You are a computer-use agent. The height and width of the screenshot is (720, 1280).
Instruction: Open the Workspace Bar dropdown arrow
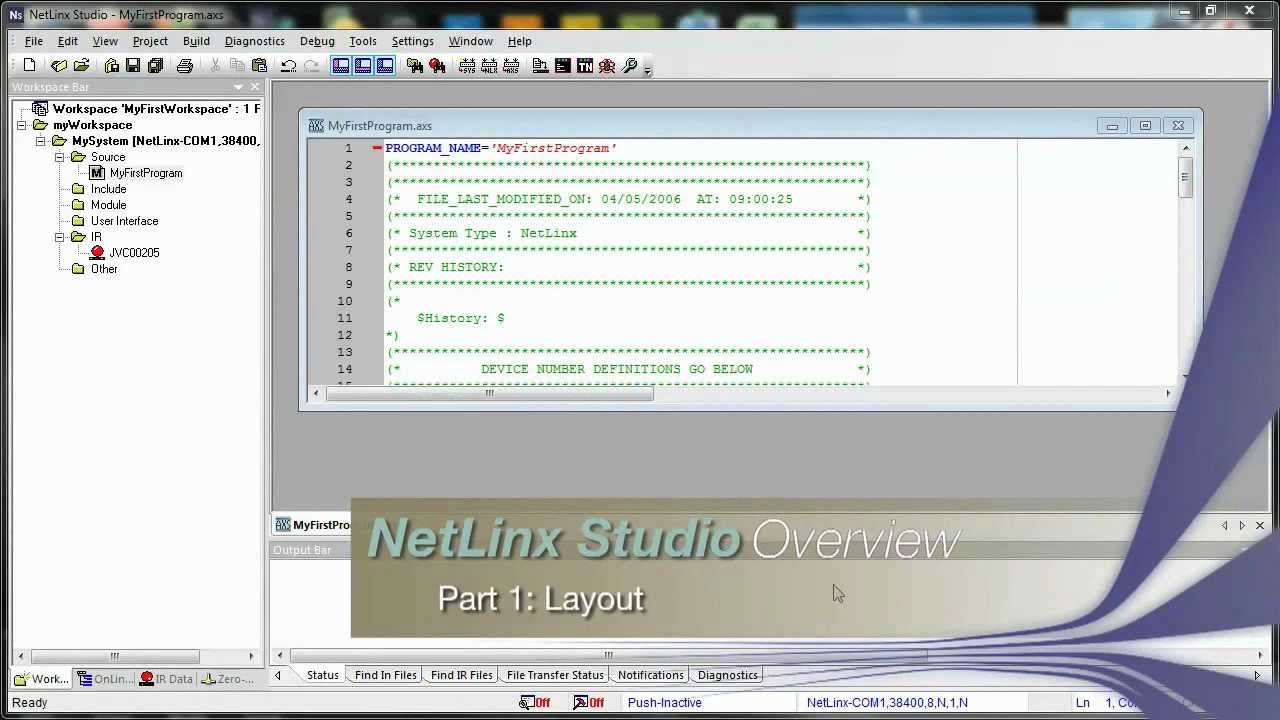click(238, 87)
